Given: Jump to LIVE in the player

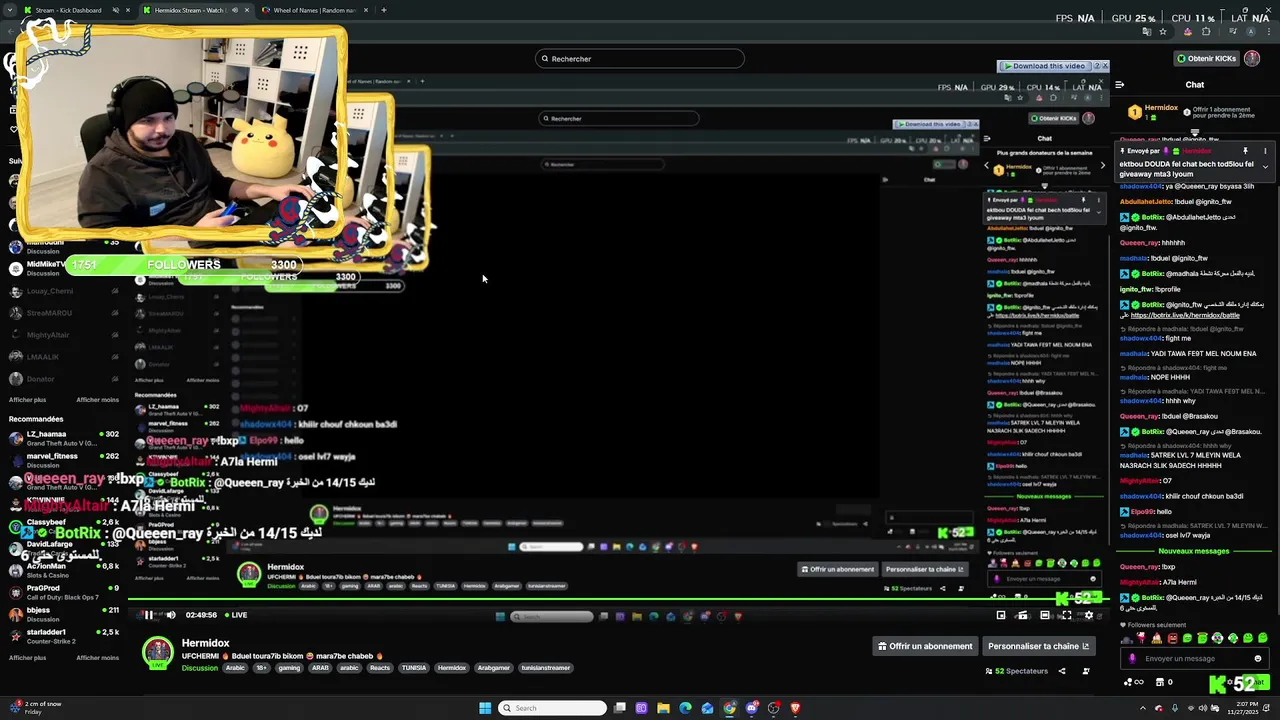Looking at the screenshot, I should point(235,615).
